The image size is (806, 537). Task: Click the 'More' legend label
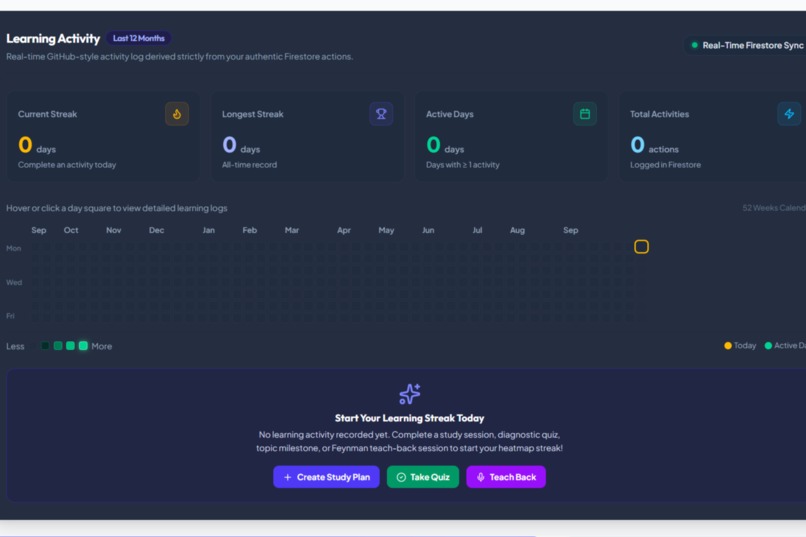[x=102, y=346]
